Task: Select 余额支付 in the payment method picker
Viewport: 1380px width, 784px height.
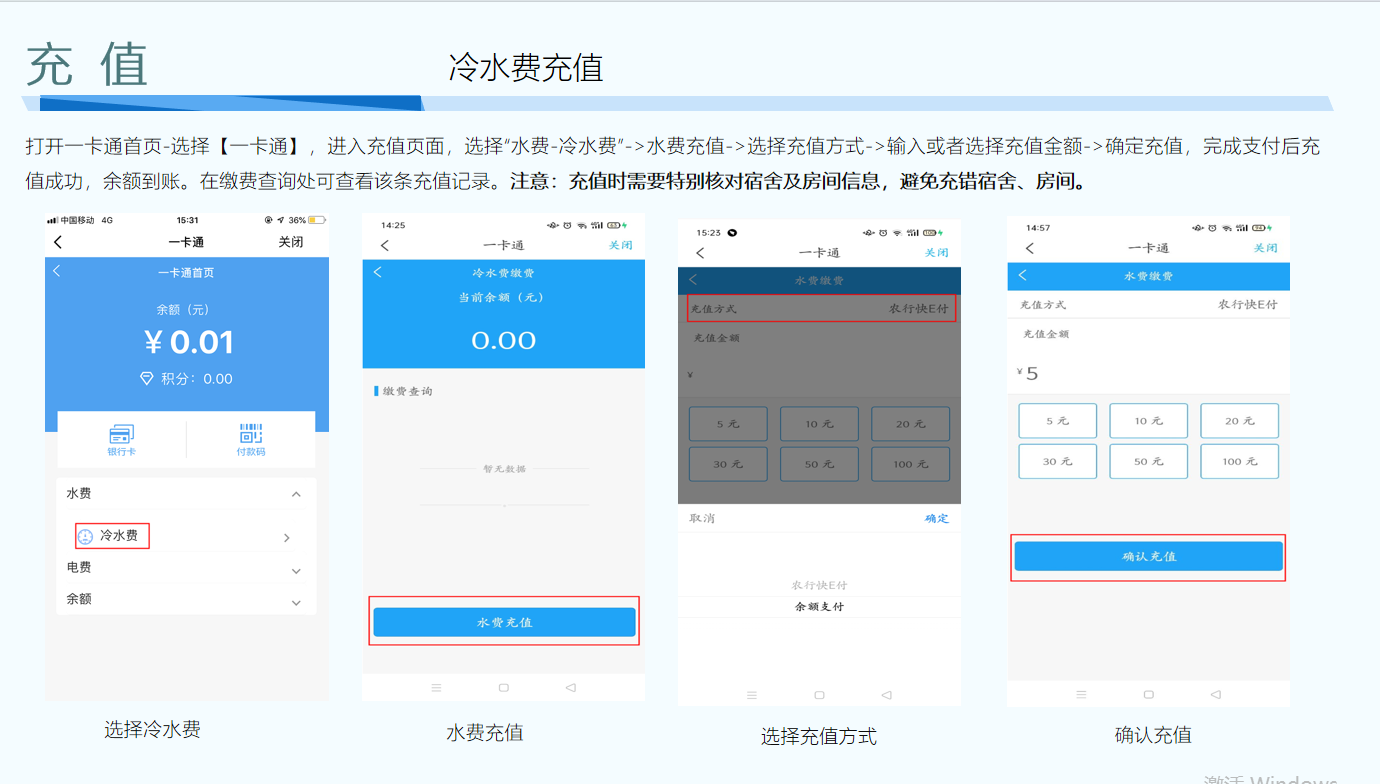Action: (819, 607)
